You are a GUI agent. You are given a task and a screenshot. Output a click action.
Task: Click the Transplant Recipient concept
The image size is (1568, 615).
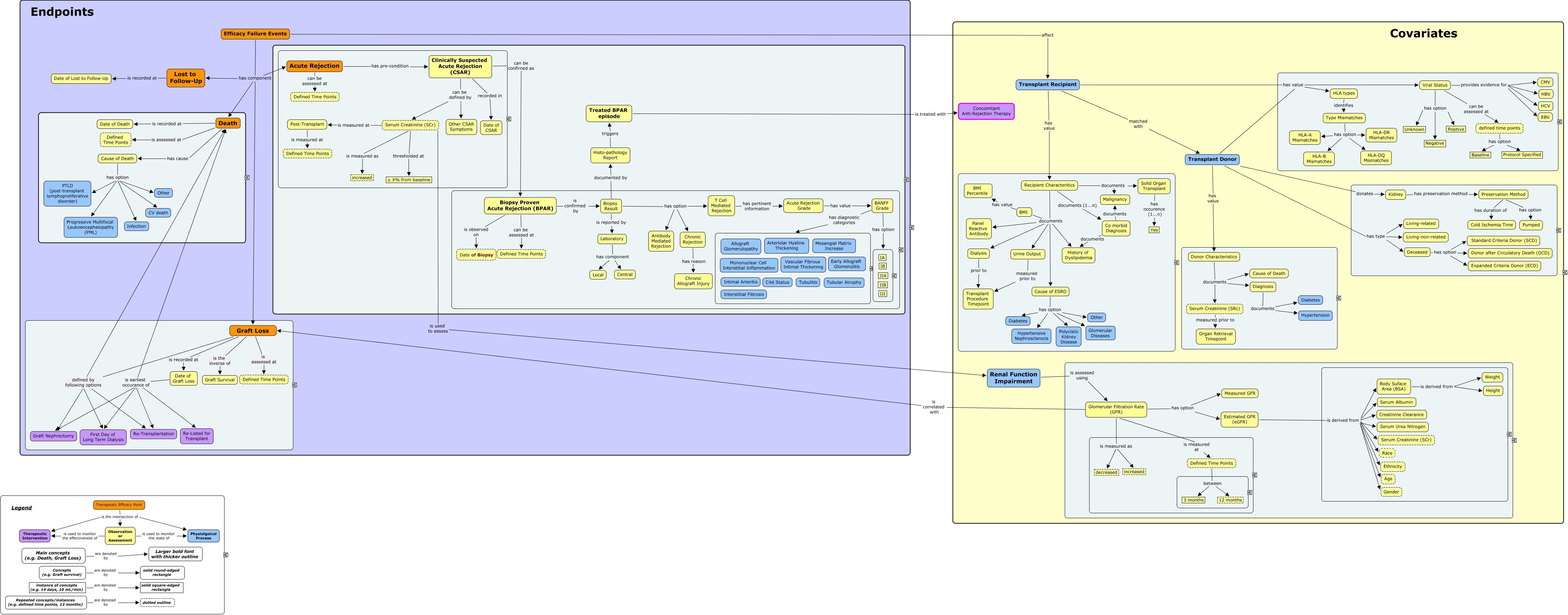click(x=1048, y=85)
